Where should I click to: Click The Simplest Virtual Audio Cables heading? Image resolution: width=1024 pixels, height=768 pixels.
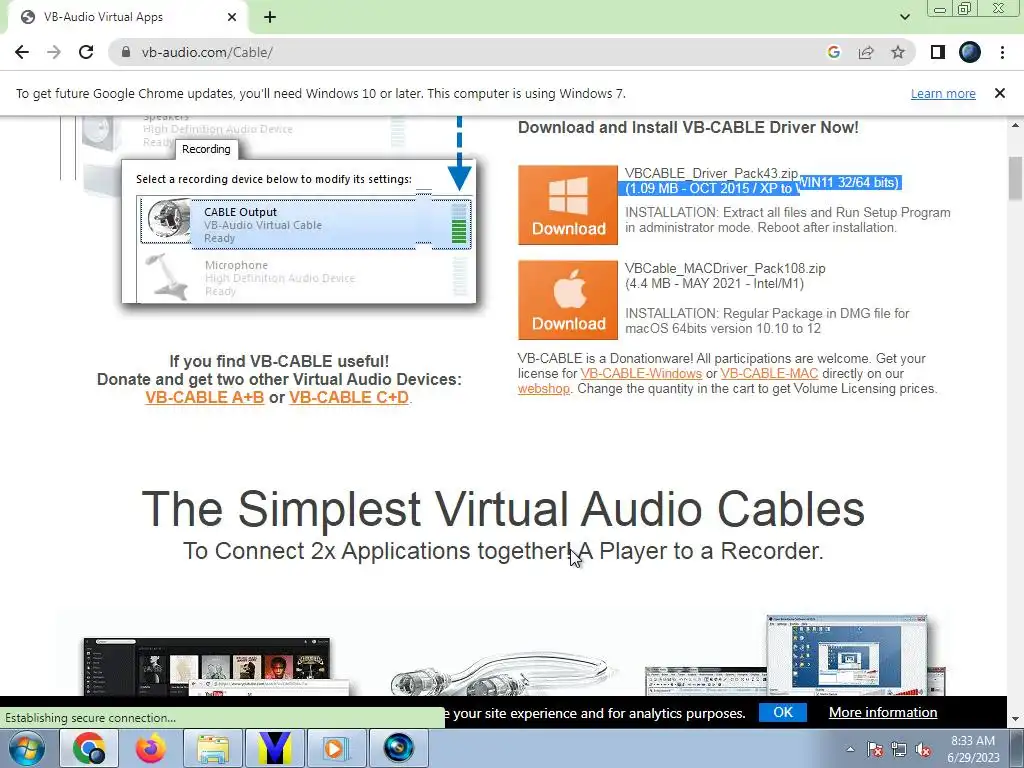(503, 508)
